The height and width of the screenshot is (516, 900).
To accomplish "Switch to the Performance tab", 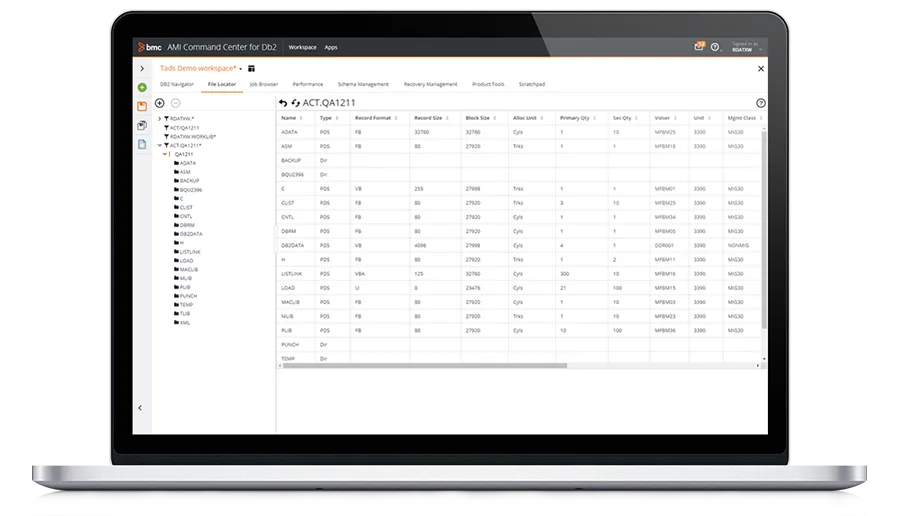I will point(308,84).
